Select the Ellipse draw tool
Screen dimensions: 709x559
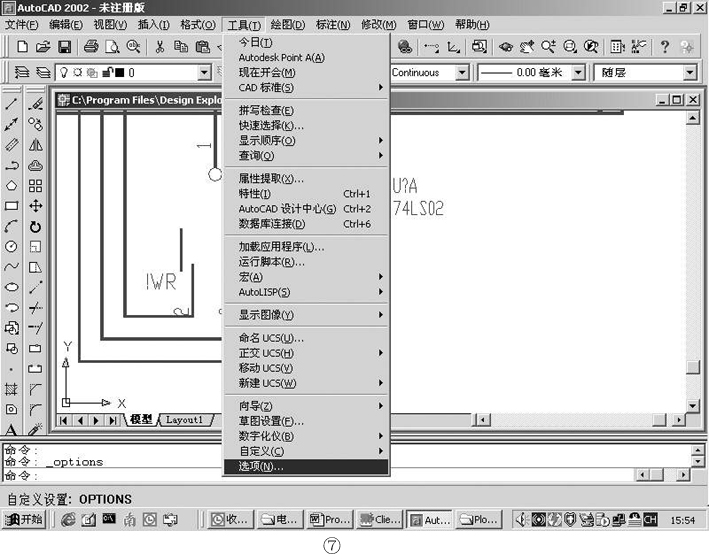click(x=11, y=287)
